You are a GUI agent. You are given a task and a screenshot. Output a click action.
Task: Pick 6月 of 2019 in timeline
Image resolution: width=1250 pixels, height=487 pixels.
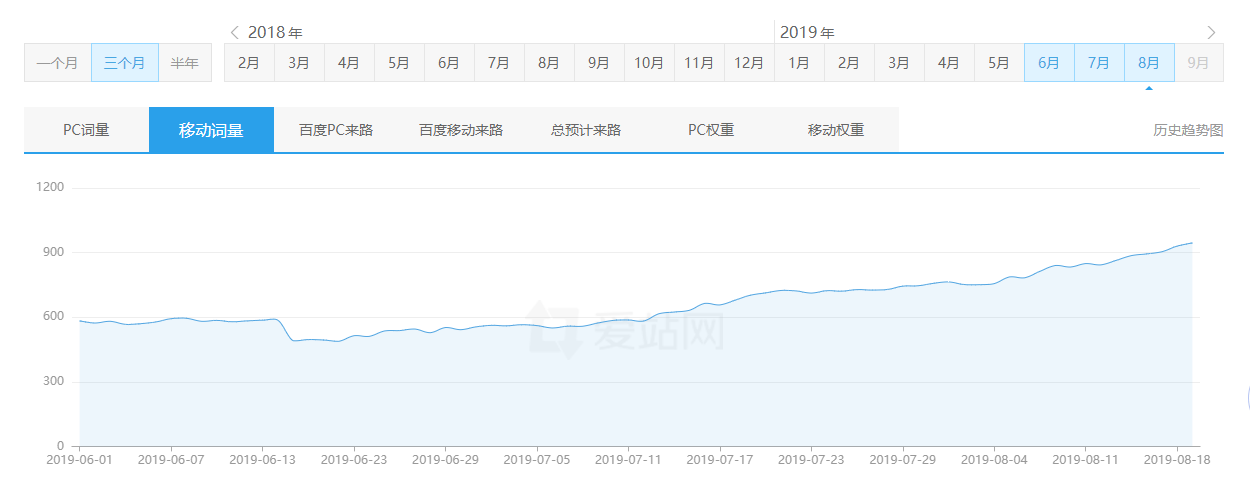(1049, 63)
